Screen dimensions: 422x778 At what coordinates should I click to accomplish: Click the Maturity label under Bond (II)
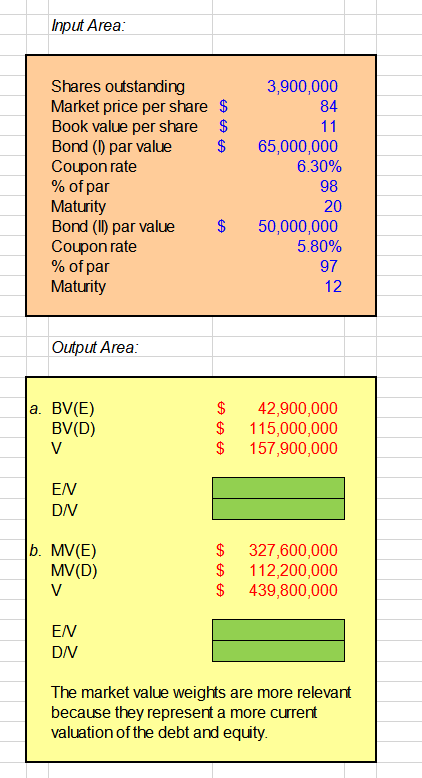point(79,286)
